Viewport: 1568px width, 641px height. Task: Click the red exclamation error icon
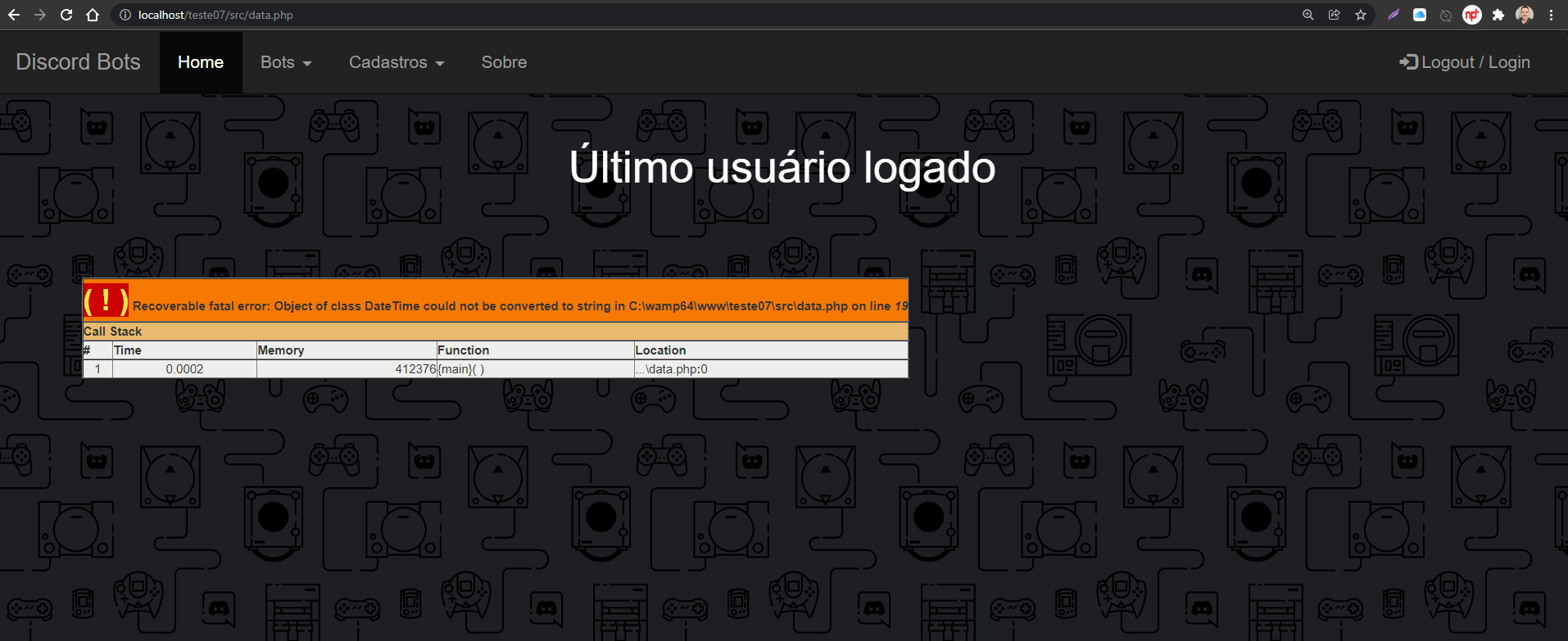[x=106, y=300]
